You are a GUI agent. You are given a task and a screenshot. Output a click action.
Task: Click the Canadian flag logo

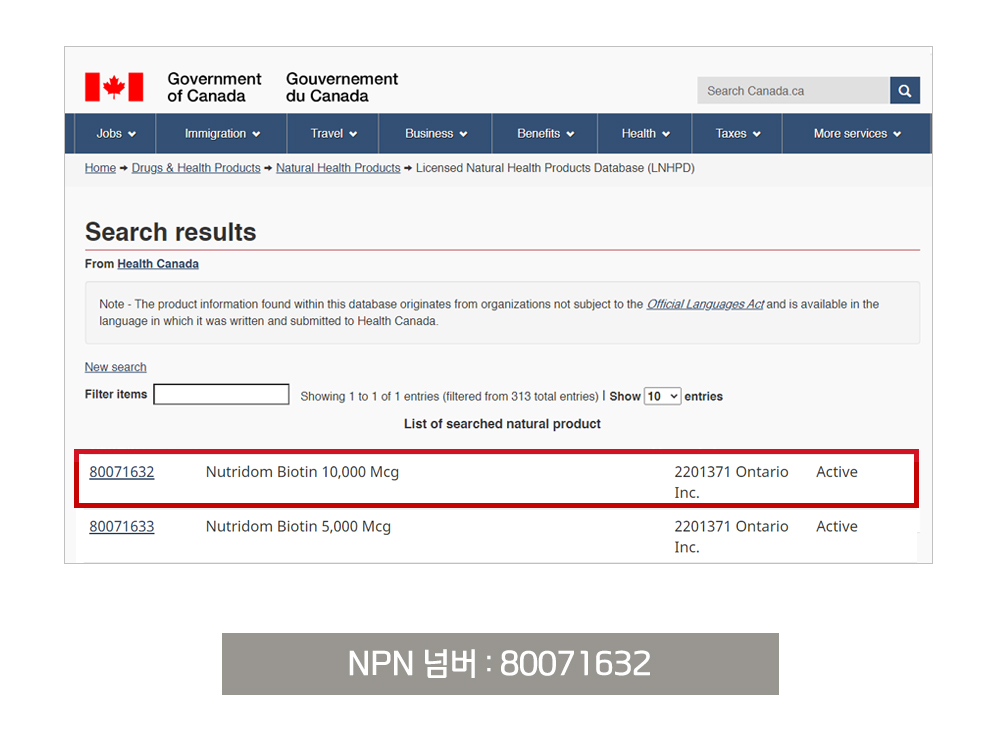coord(114,87)
